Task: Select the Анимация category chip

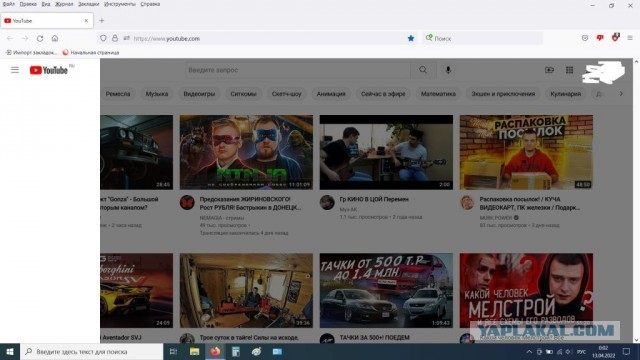Action: click(x=331, y=94)
